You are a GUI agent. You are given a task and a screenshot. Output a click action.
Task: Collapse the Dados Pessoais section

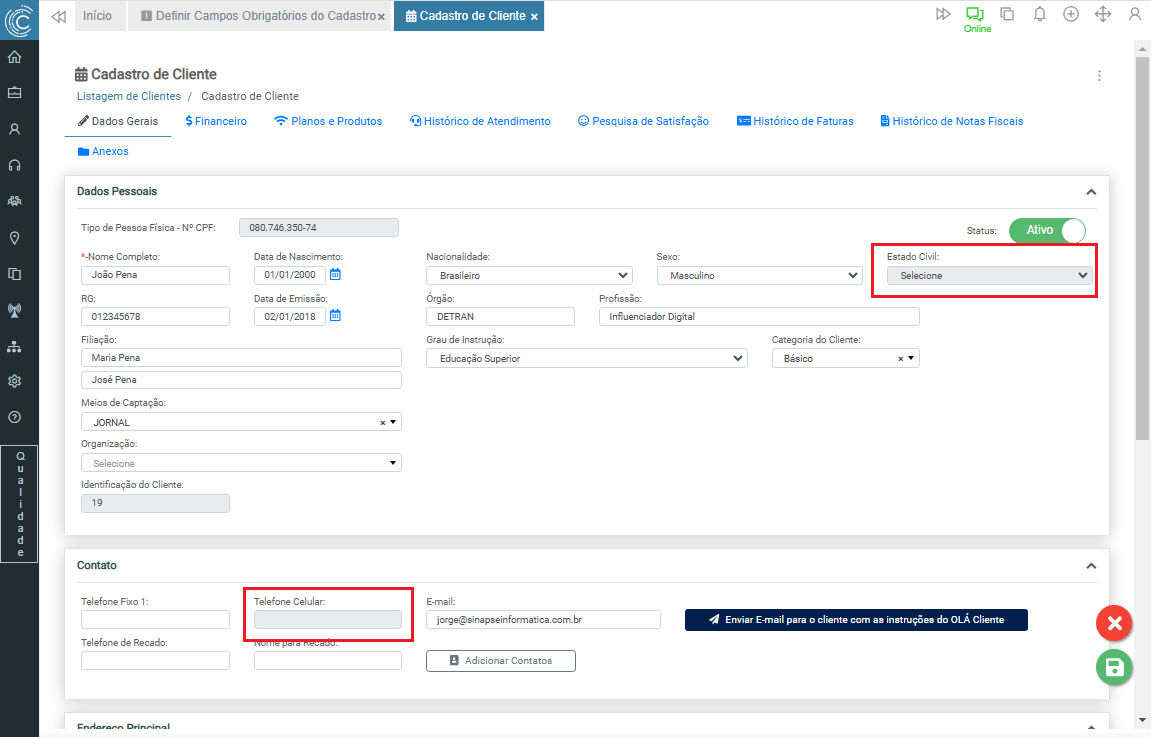1091,192
